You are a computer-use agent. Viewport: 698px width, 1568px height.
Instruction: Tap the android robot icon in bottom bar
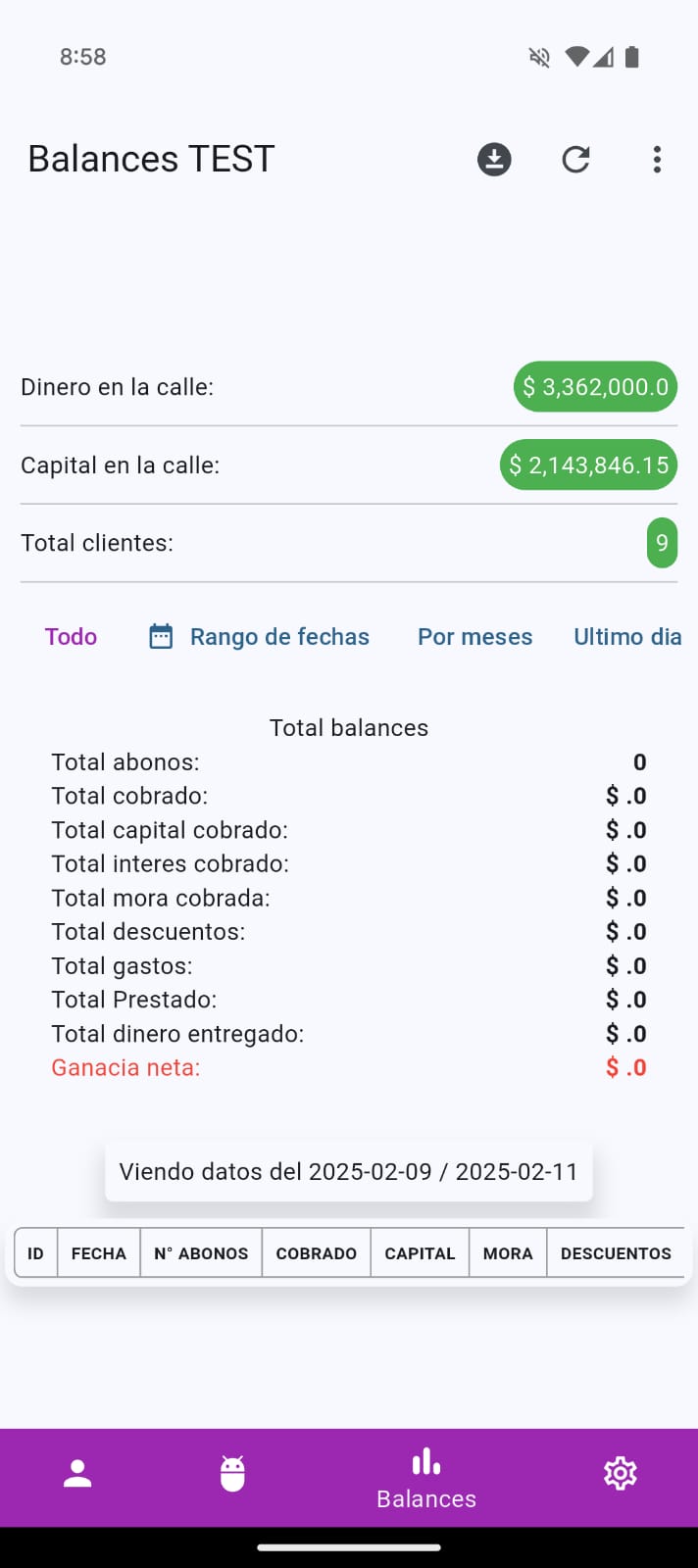tap(232, 1473)
